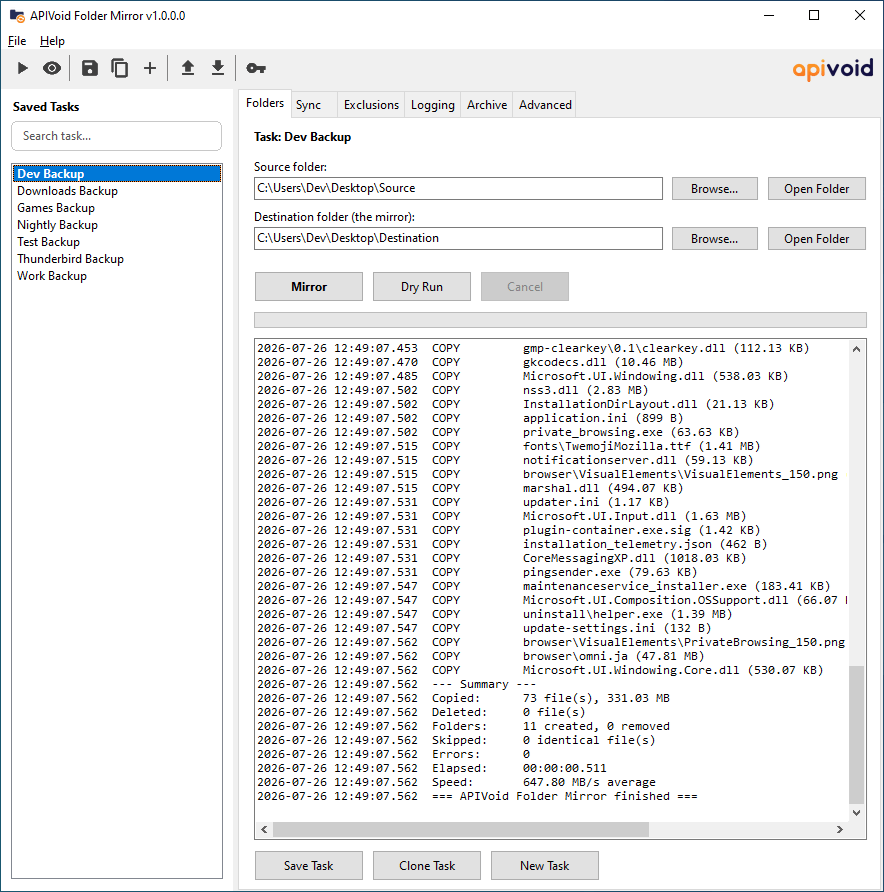Open the Exclusions tab

[x=371, y=105]
